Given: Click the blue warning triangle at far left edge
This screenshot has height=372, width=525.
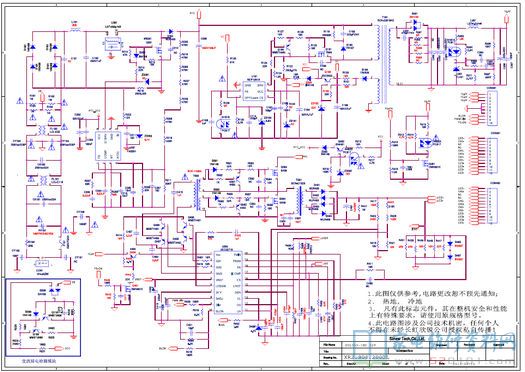Looking at the screenshot, I should 20,101.
